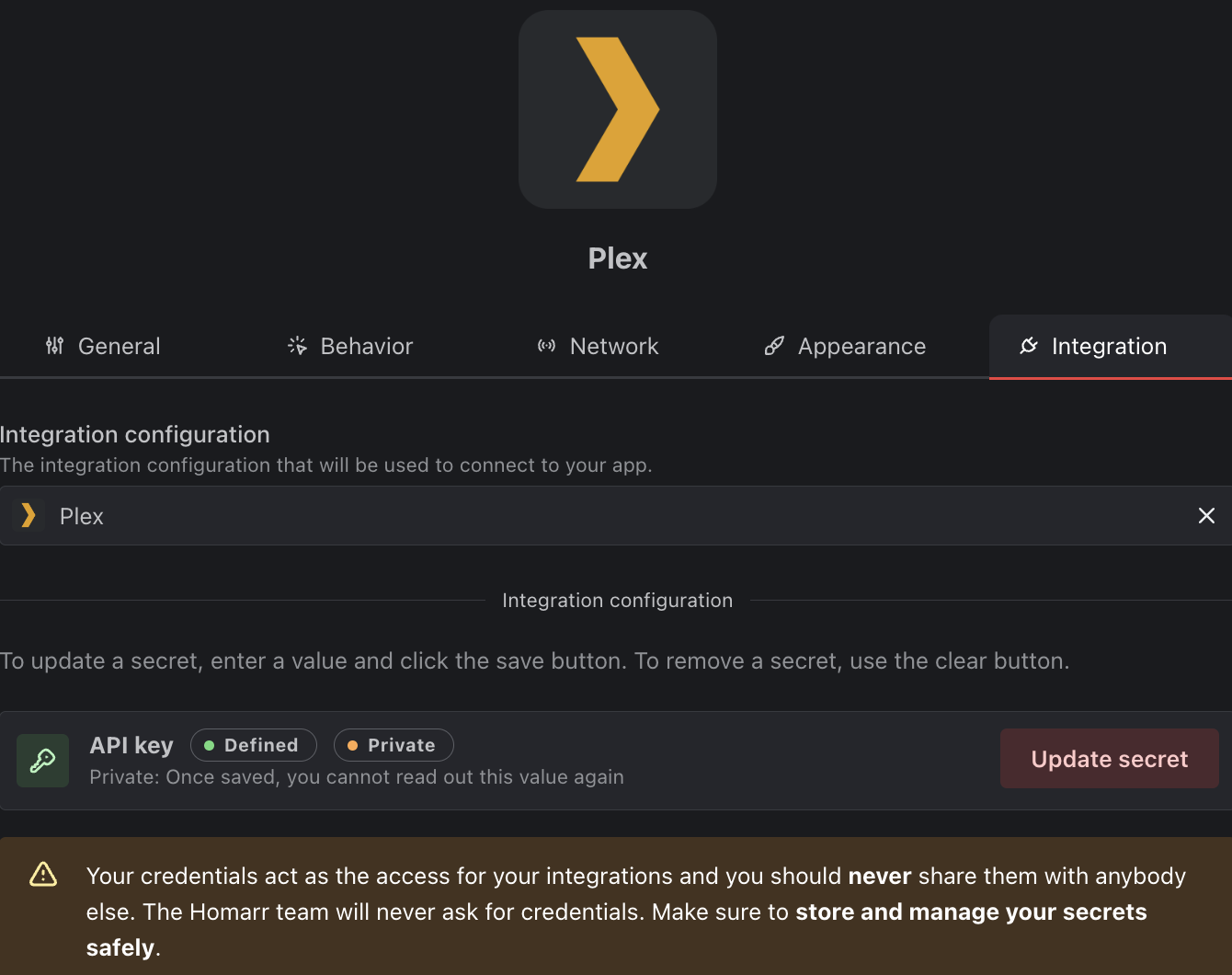Open the Appearance tab
Viewport: 1232px width, 975px height.
pyautogui.click(x=845, y=346)
